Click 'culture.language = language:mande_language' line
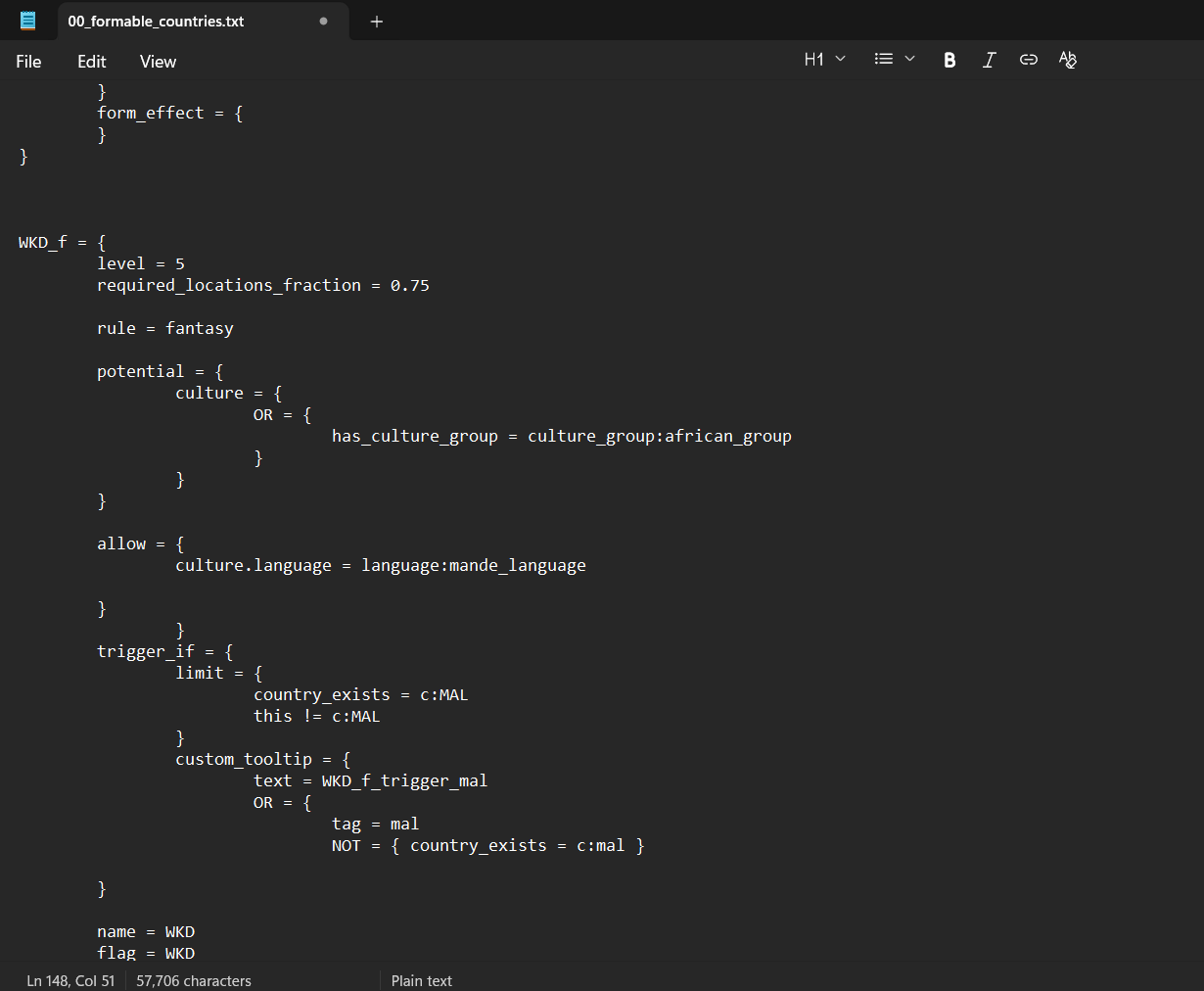The width and height of the screenshot is (1204, 991). coord(381,565)
